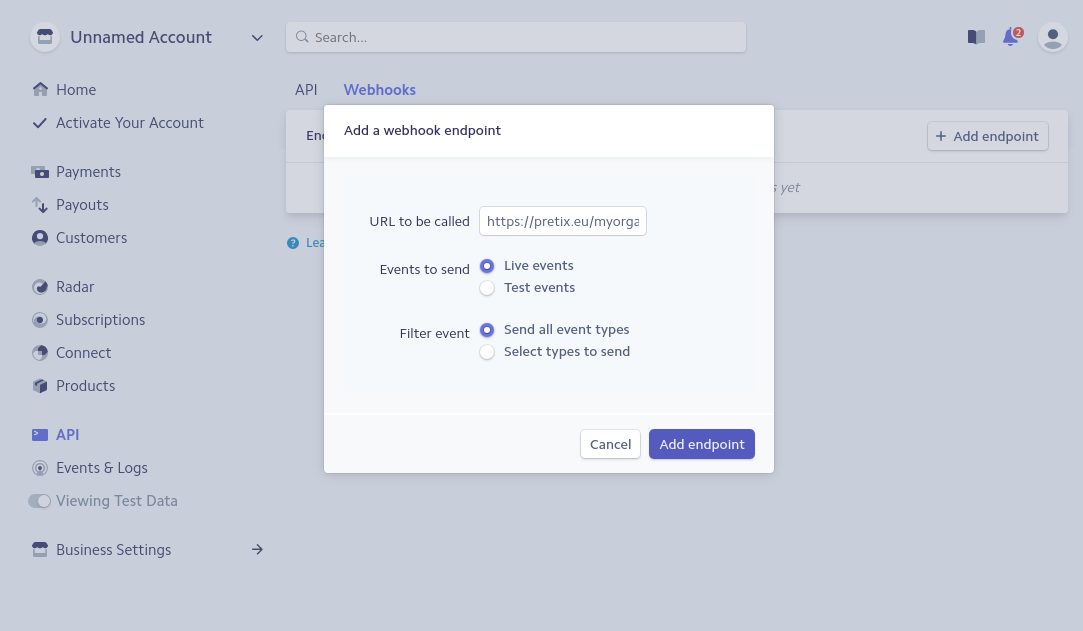Viewport: 1083px width, 631px height.
Task: Click the Customers person icon
Action: 40,238
